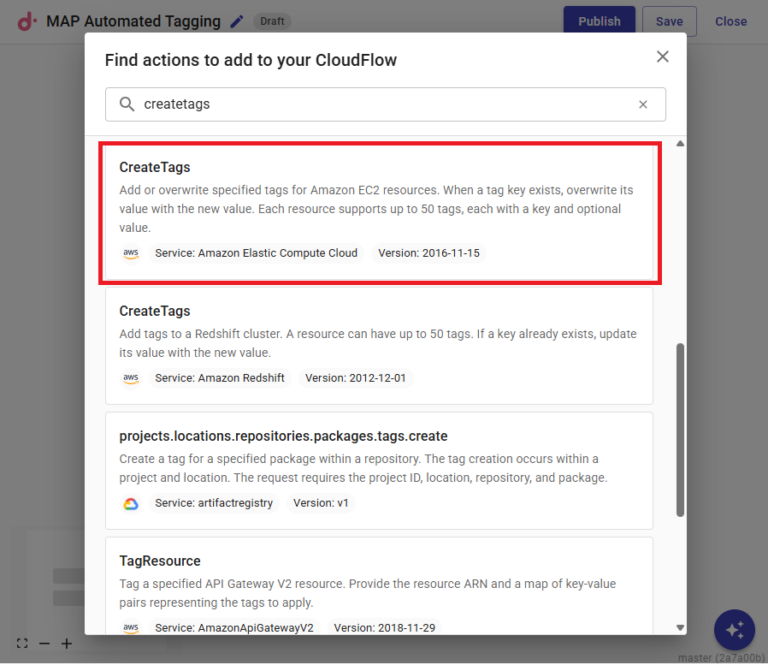Click the DoiT logo icon
Image resolution: width=768 pixels, height=665 pixels.
pos(26,21)
